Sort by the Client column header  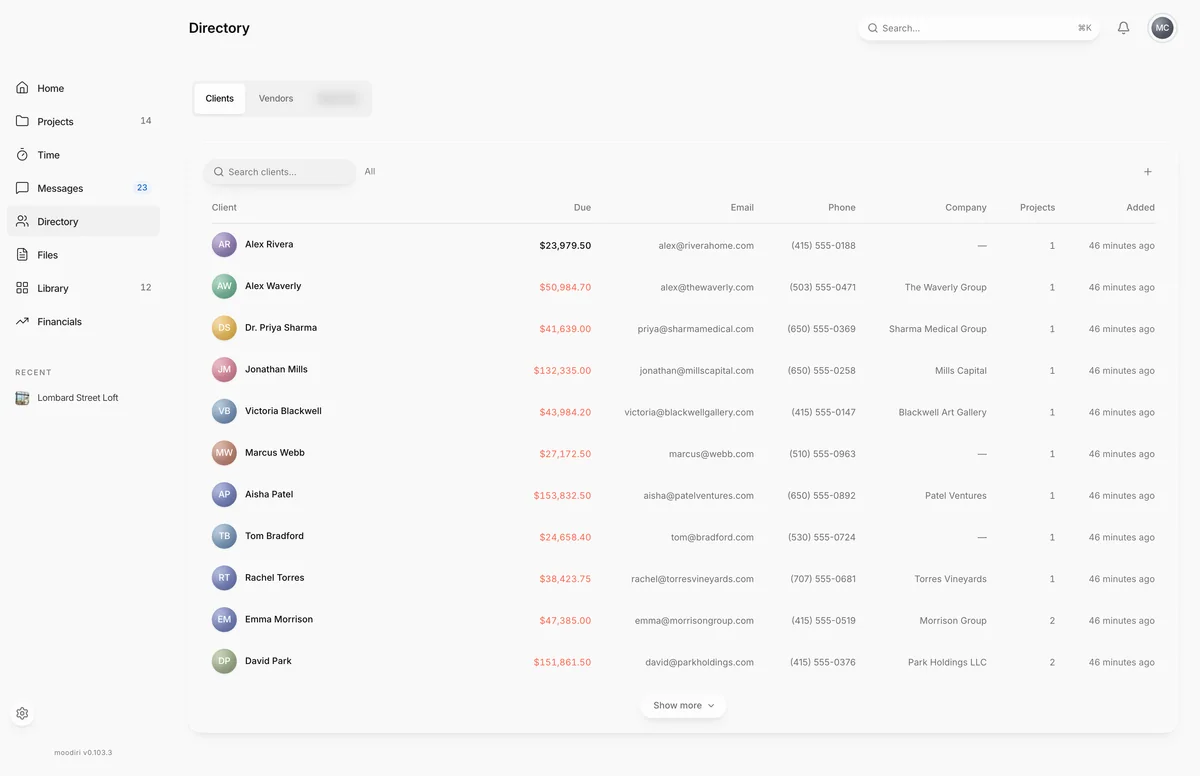[224, 208]
